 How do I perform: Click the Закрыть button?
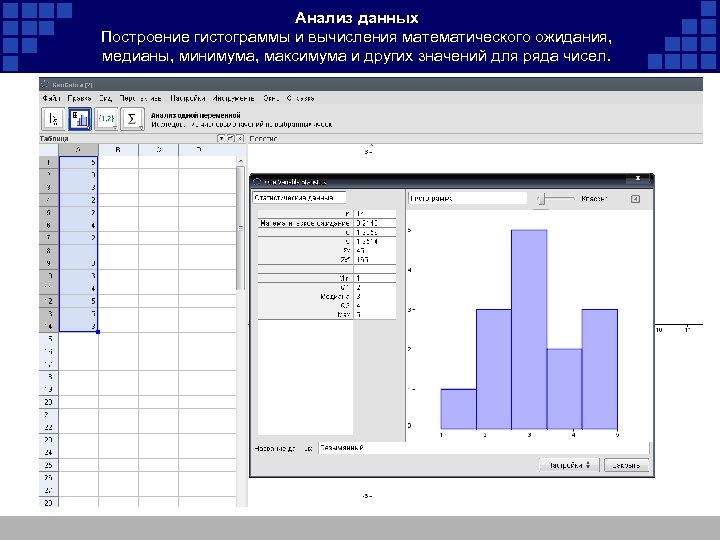626,465
